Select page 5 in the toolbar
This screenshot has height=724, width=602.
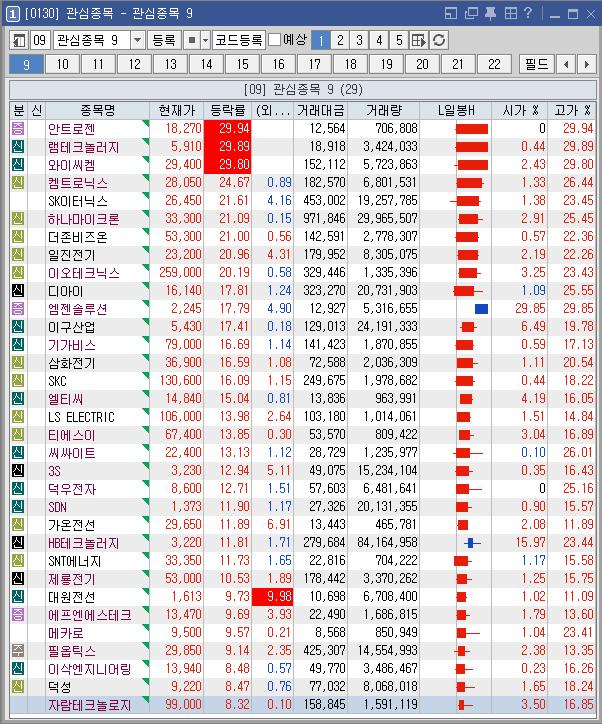(399, 40)
